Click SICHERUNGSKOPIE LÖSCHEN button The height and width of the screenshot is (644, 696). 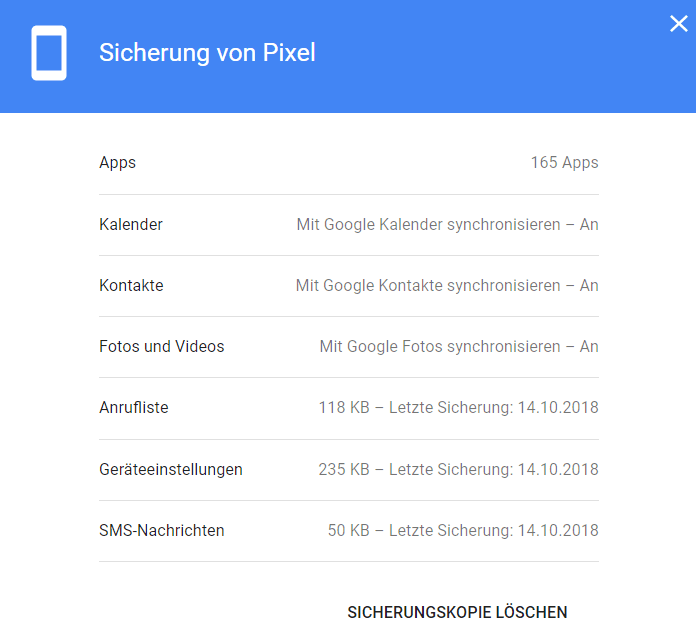pyautogui.click(x=457, y=612)
